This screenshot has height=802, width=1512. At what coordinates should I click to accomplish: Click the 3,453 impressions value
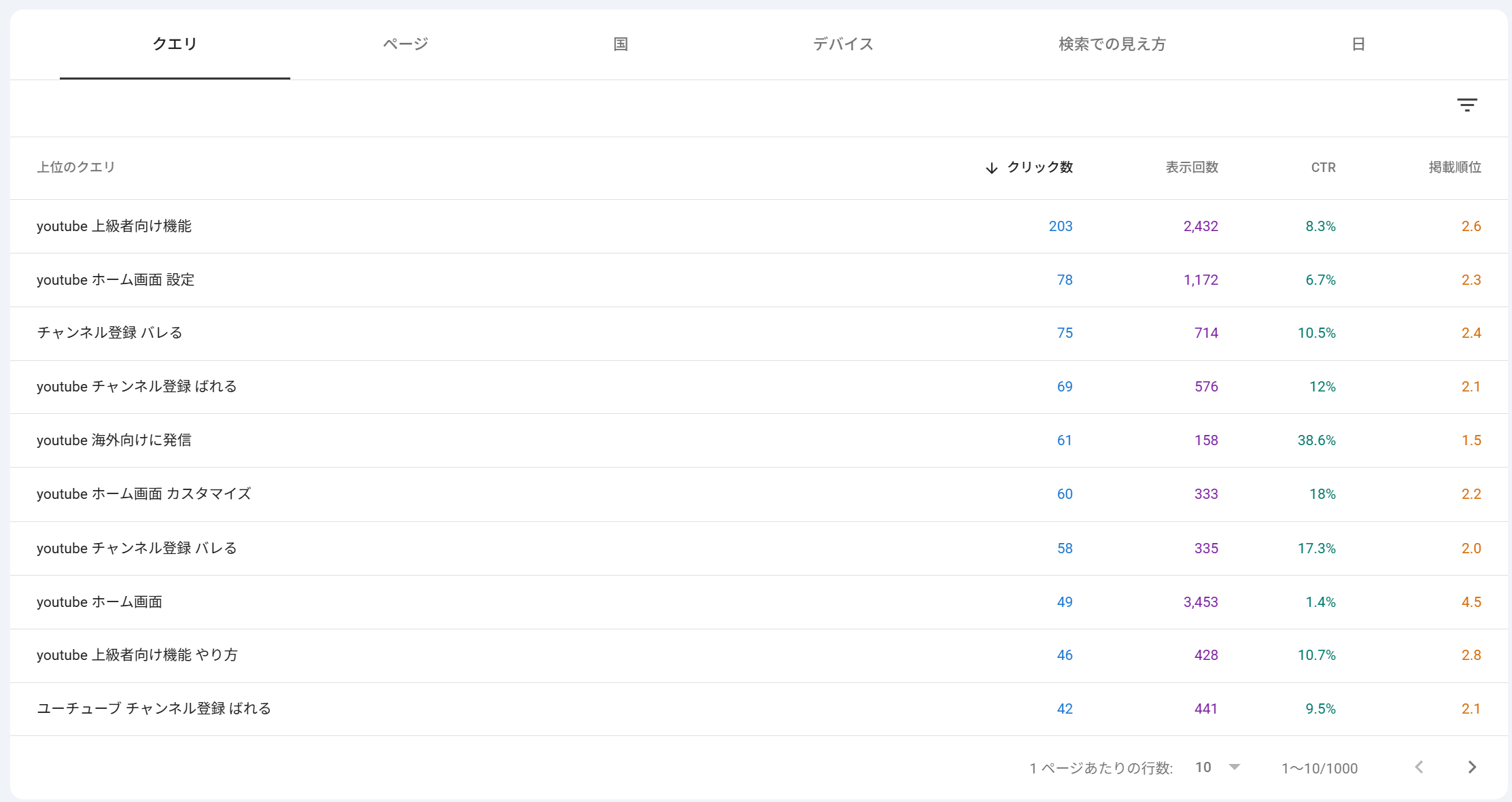click(x=1201, y=602)
